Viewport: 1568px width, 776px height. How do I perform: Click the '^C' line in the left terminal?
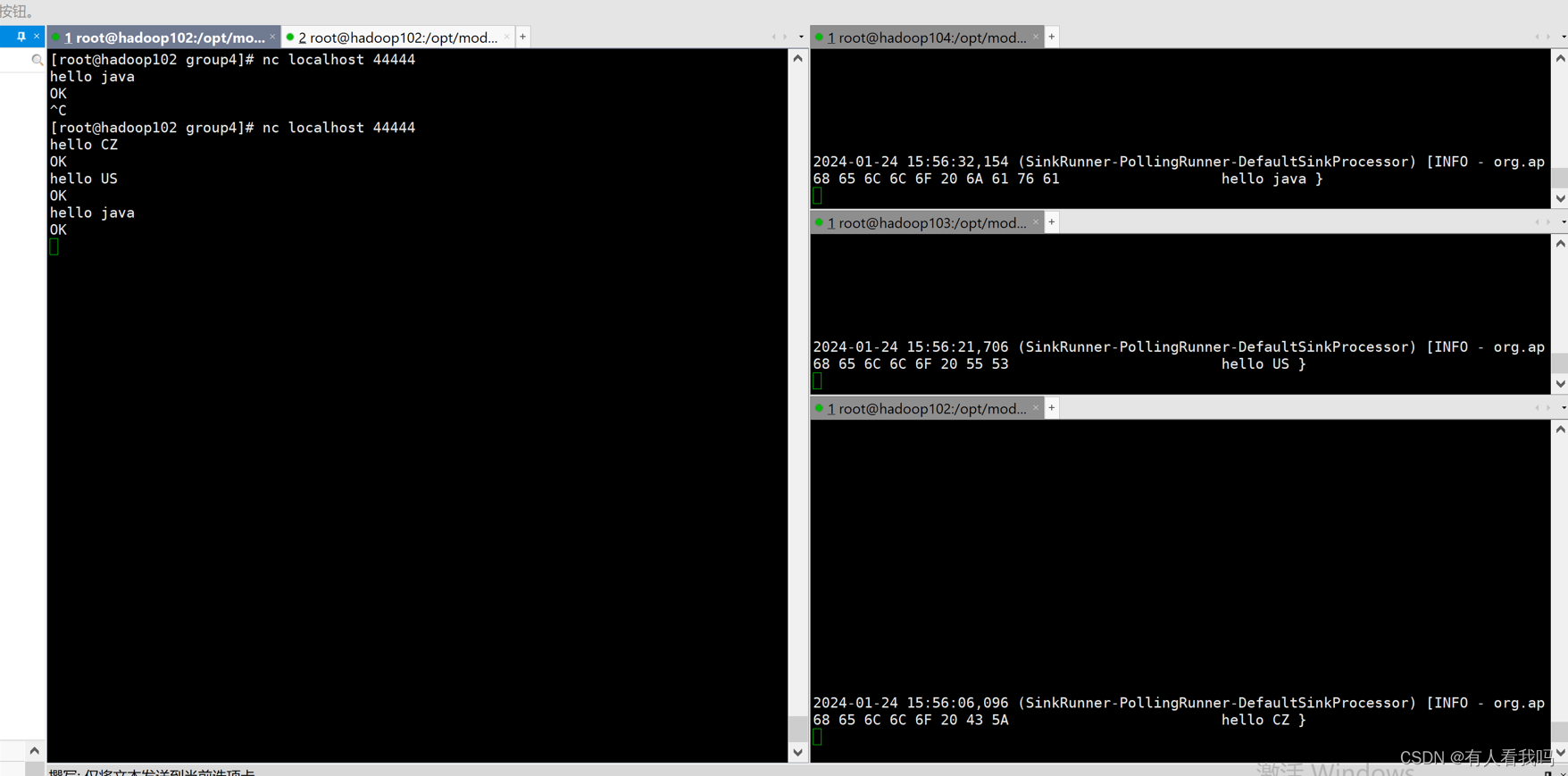(58, 111)
